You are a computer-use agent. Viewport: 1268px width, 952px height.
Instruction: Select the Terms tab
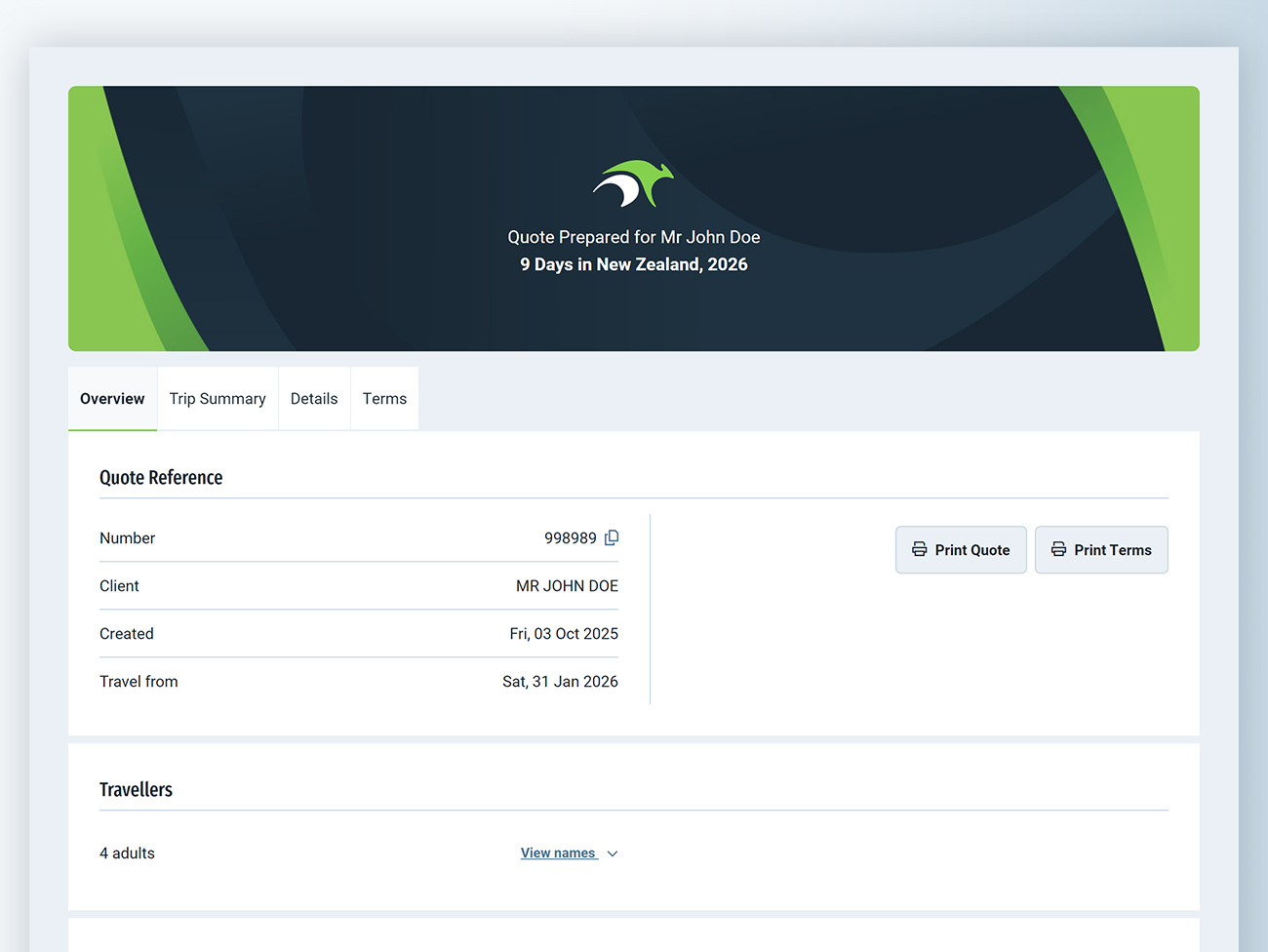click(x=384, y=399)
